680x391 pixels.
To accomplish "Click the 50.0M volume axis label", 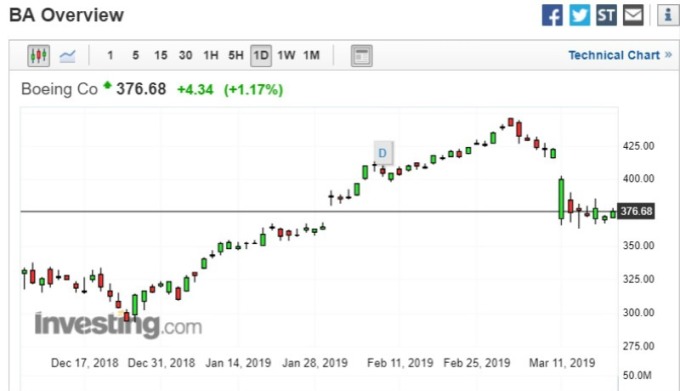I will pos(637,375).
